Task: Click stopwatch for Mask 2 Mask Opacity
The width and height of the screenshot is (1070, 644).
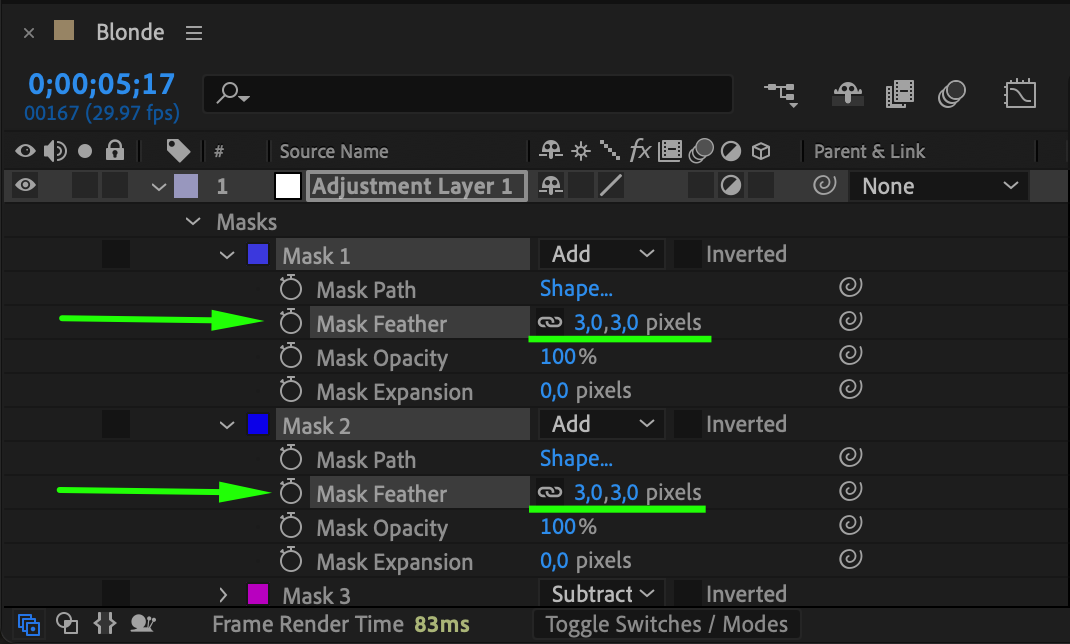Action: click(291, 528)
